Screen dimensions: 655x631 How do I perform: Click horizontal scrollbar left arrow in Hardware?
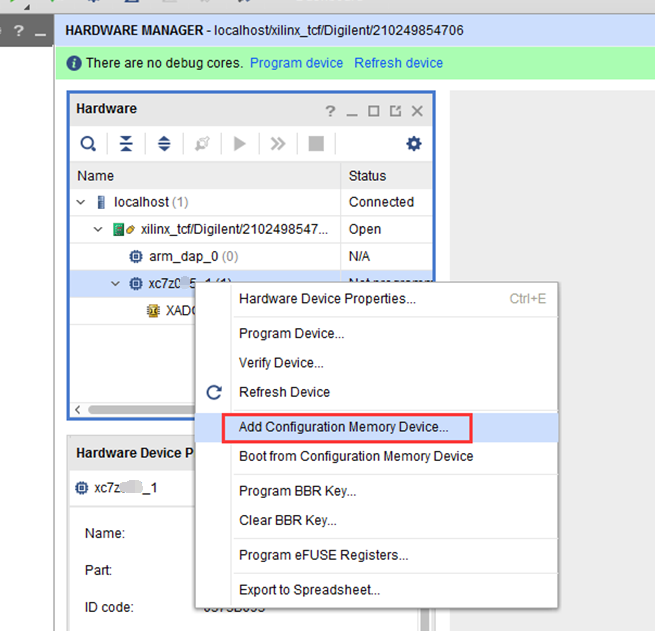tap(78, 410)
